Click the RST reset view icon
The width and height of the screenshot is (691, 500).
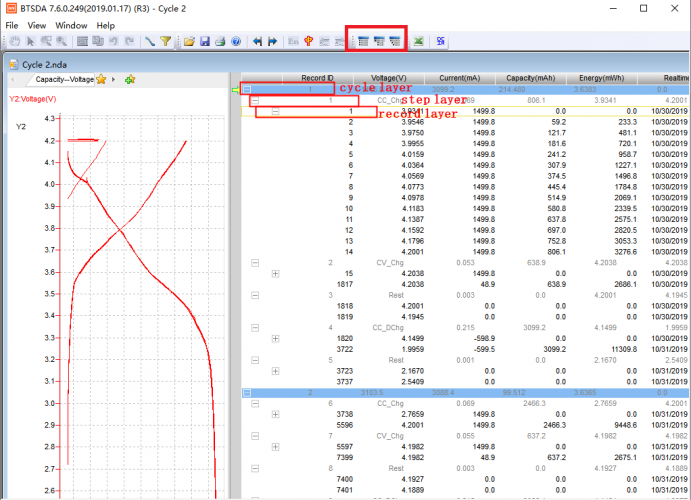point(82,41)
